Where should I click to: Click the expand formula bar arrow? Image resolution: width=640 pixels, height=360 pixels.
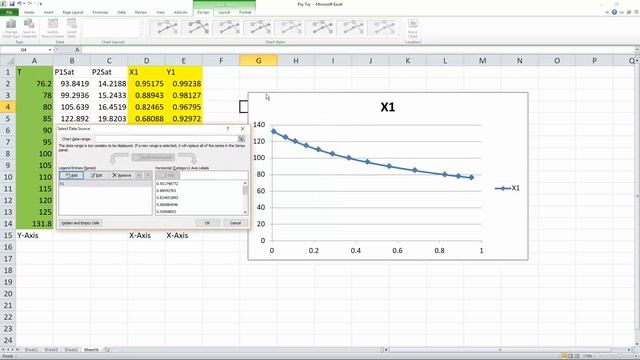pyautogui.click(x=637, y=50)
